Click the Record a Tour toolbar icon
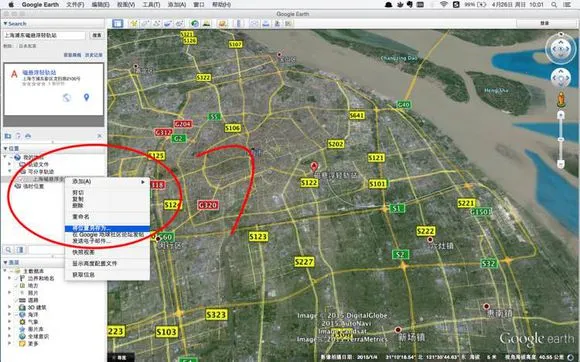 tap(179, 24)
